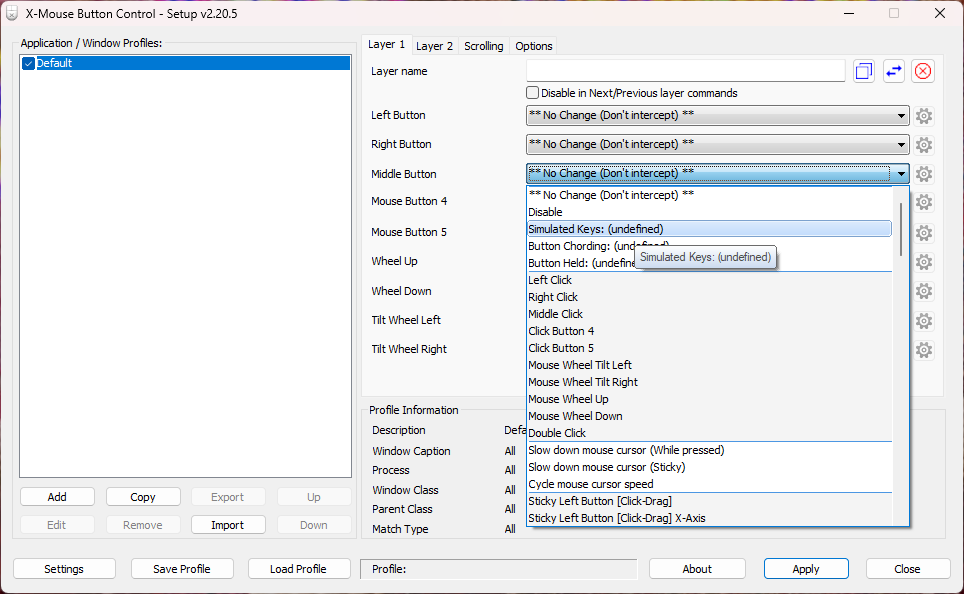Open Middle Button settings gear
964x594 pixels.
coord(923,174)
